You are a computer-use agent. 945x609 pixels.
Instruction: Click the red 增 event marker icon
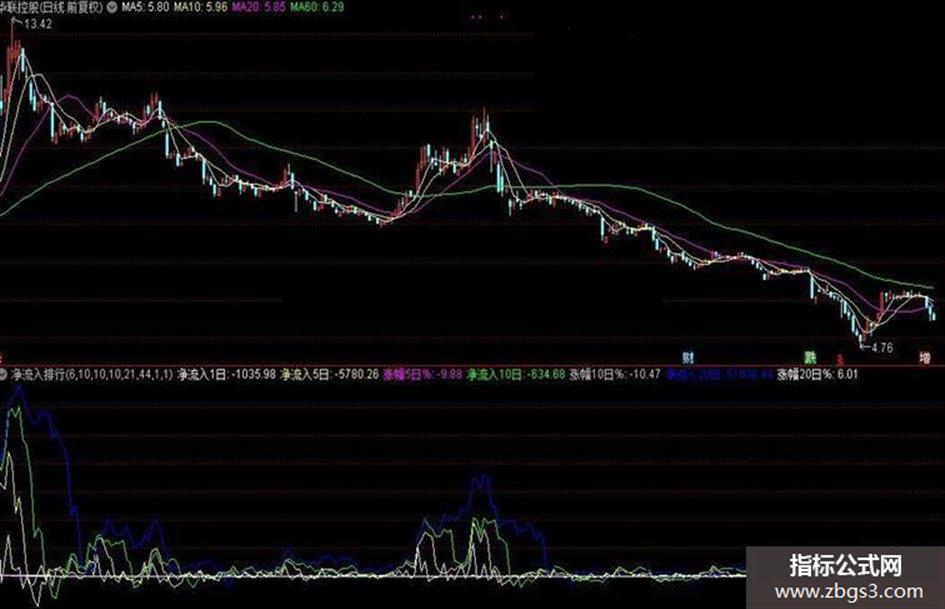925,357
